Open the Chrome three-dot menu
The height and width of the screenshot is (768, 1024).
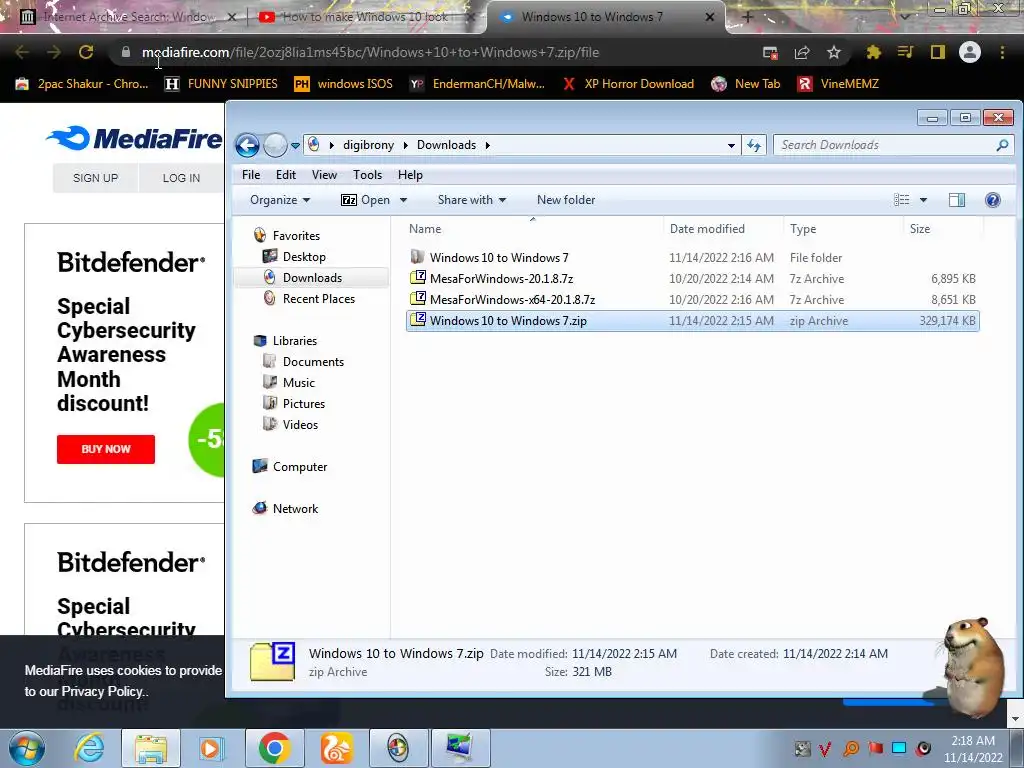1002,52
